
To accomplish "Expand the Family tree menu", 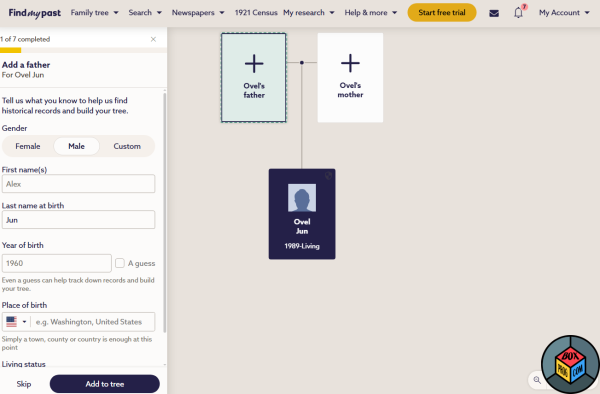I will tap(95, 13).
